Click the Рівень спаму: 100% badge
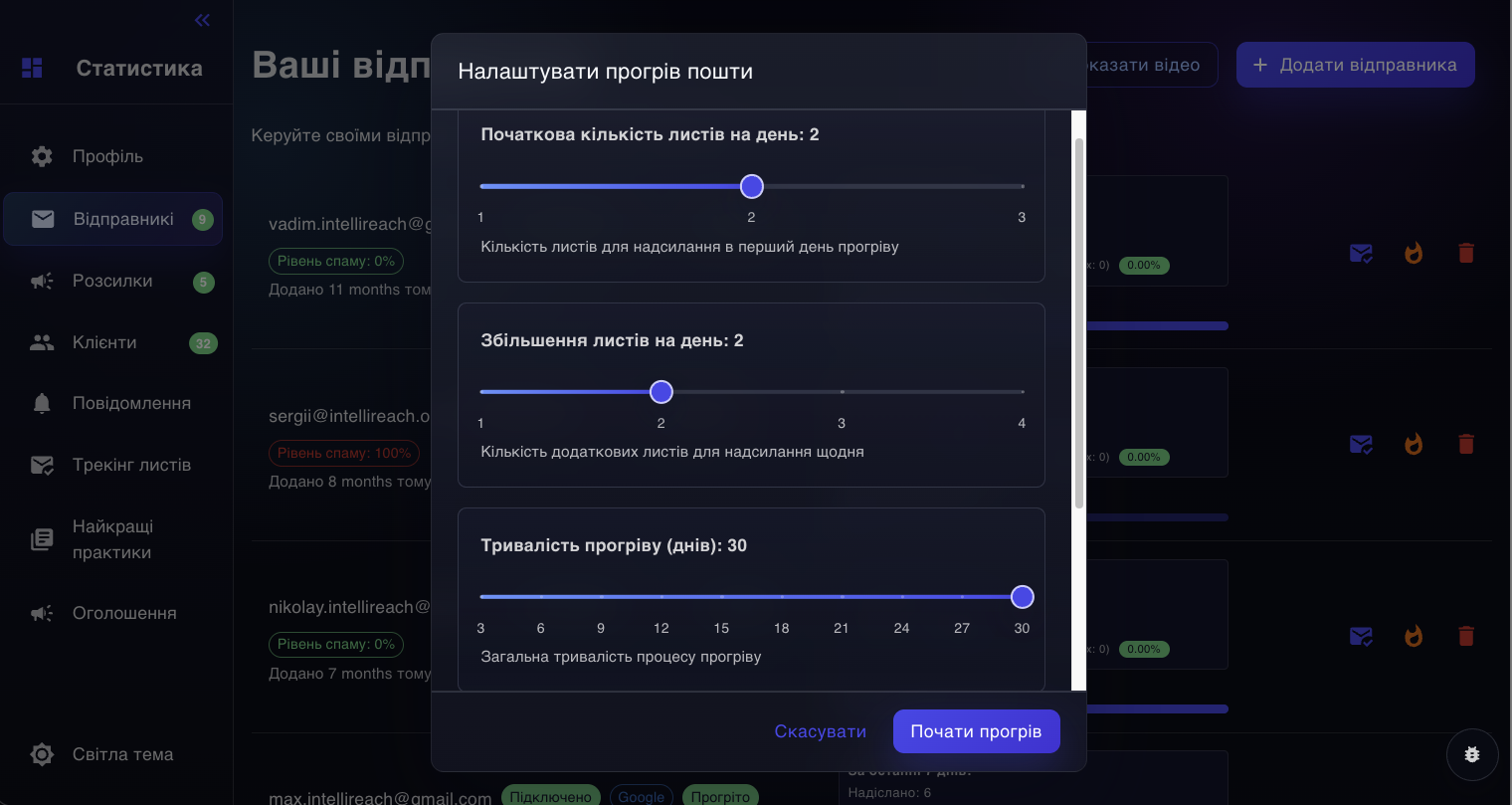 tap(344, 453)
